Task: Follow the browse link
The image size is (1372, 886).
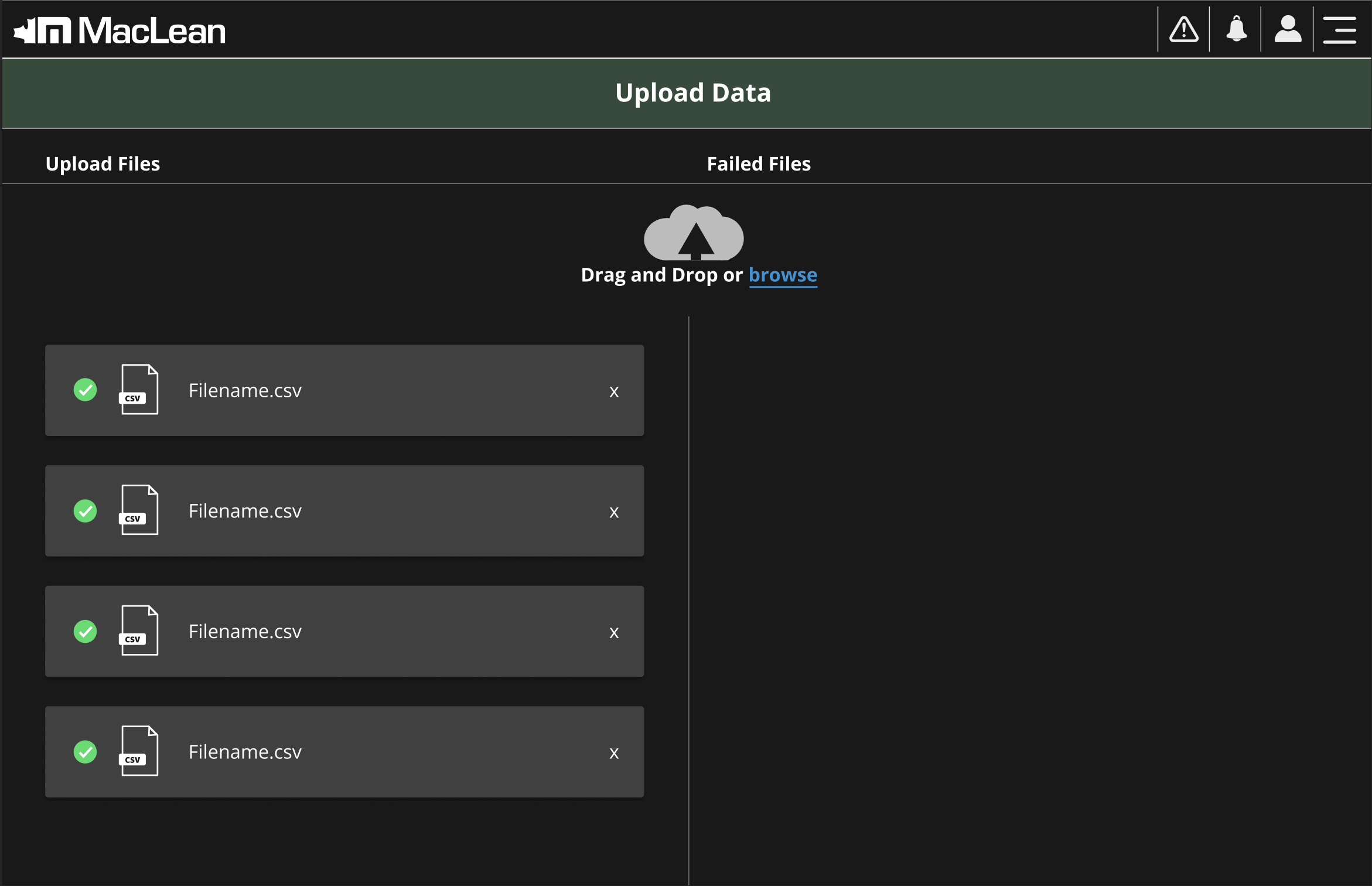Action: coord(783,275)
